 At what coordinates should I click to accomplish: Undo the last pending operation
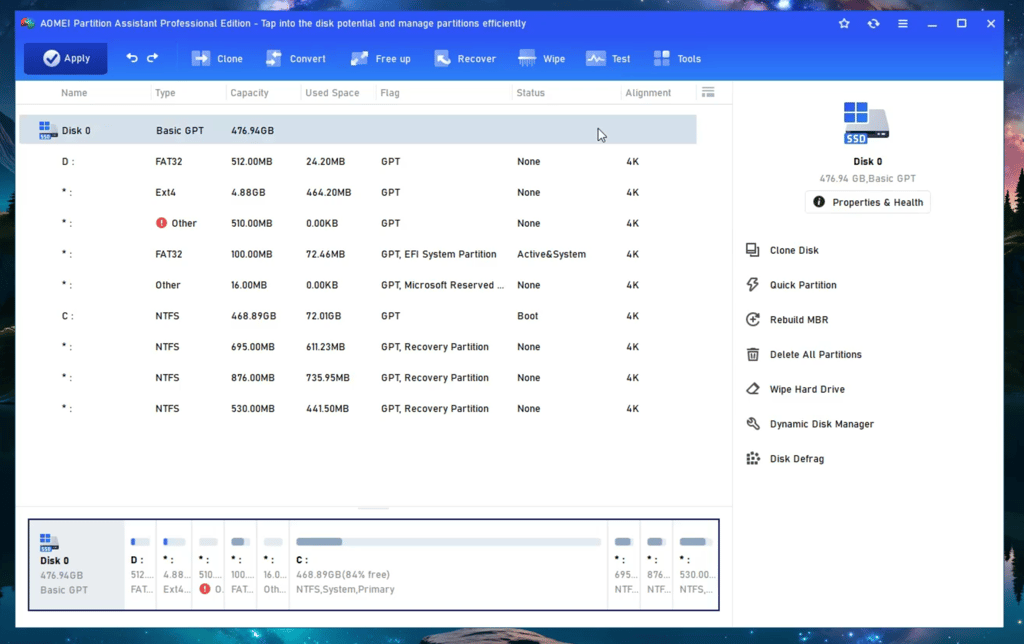tap(132, 58)
